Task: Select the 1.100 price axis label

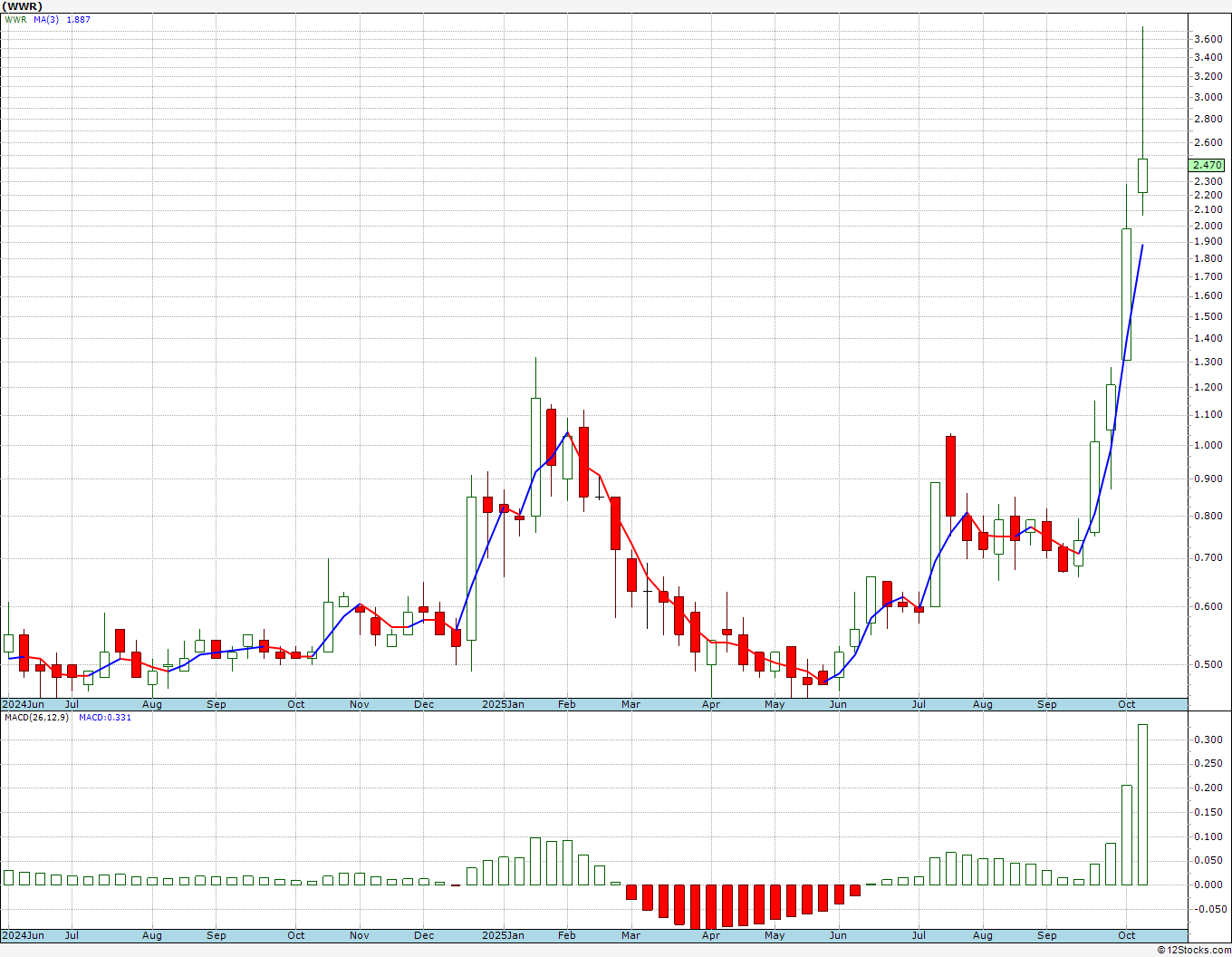Action: (x=1208, y=414)
